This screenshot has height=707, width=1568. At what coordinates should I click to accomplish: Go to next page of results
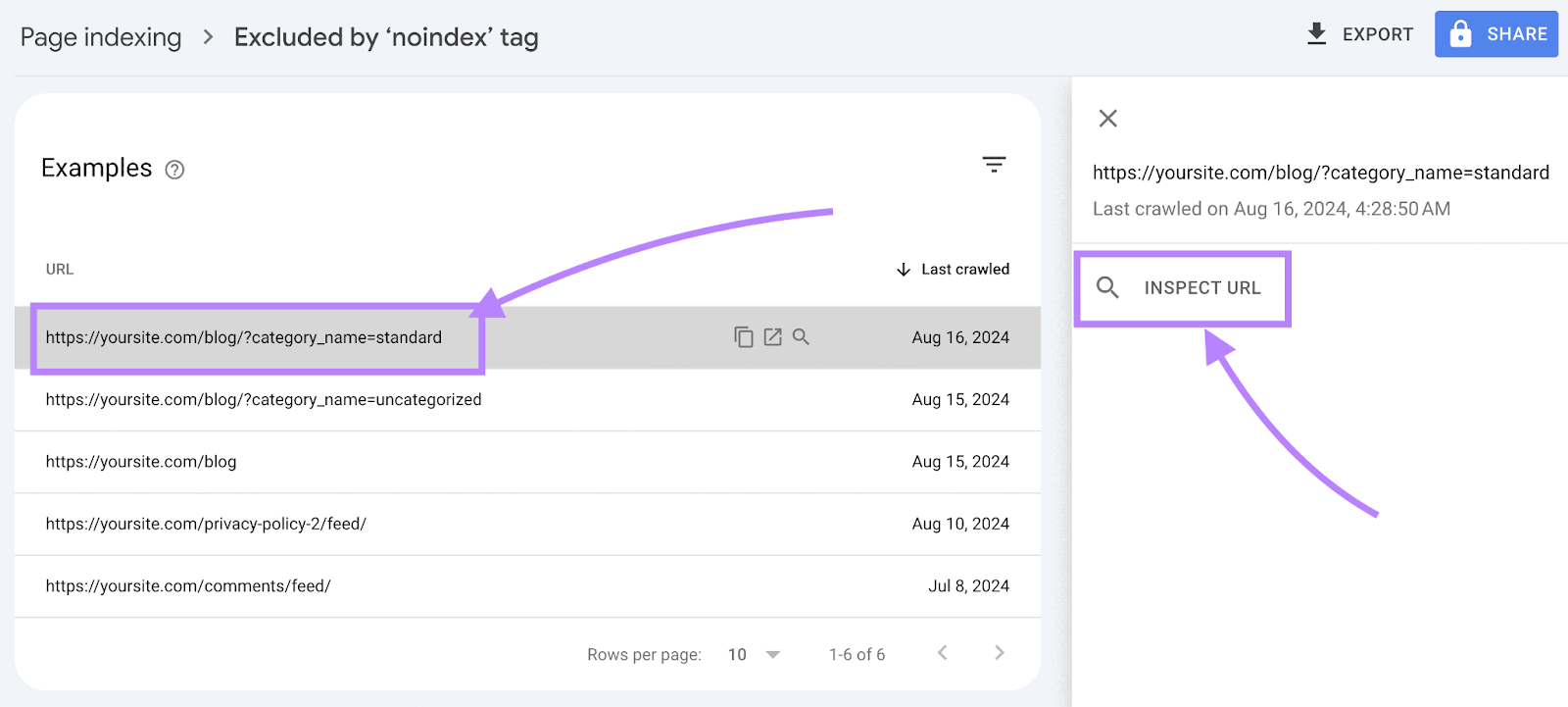coord(999,653)
